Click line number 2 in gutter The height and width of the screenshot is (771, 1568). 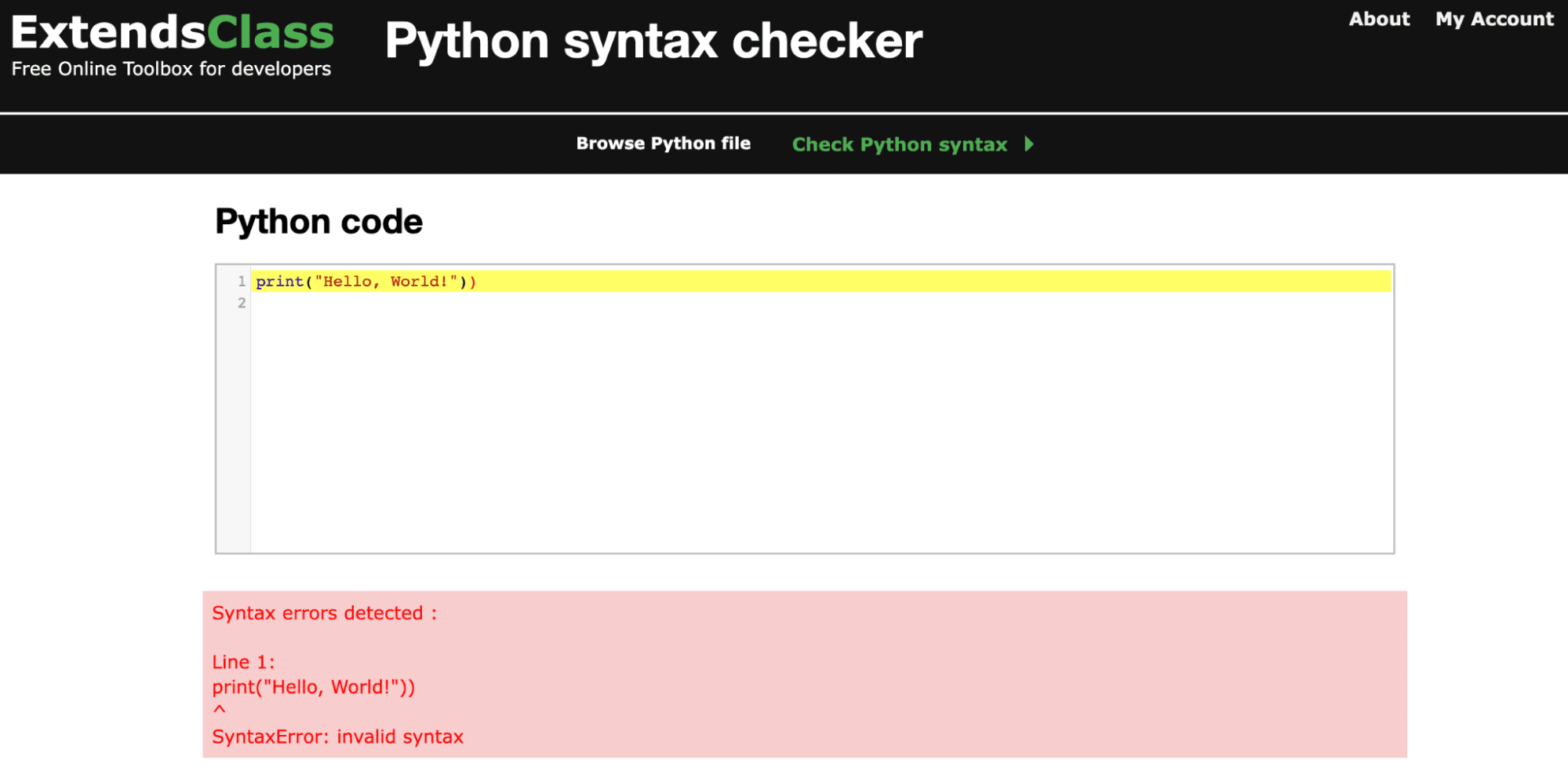(242, 303)
